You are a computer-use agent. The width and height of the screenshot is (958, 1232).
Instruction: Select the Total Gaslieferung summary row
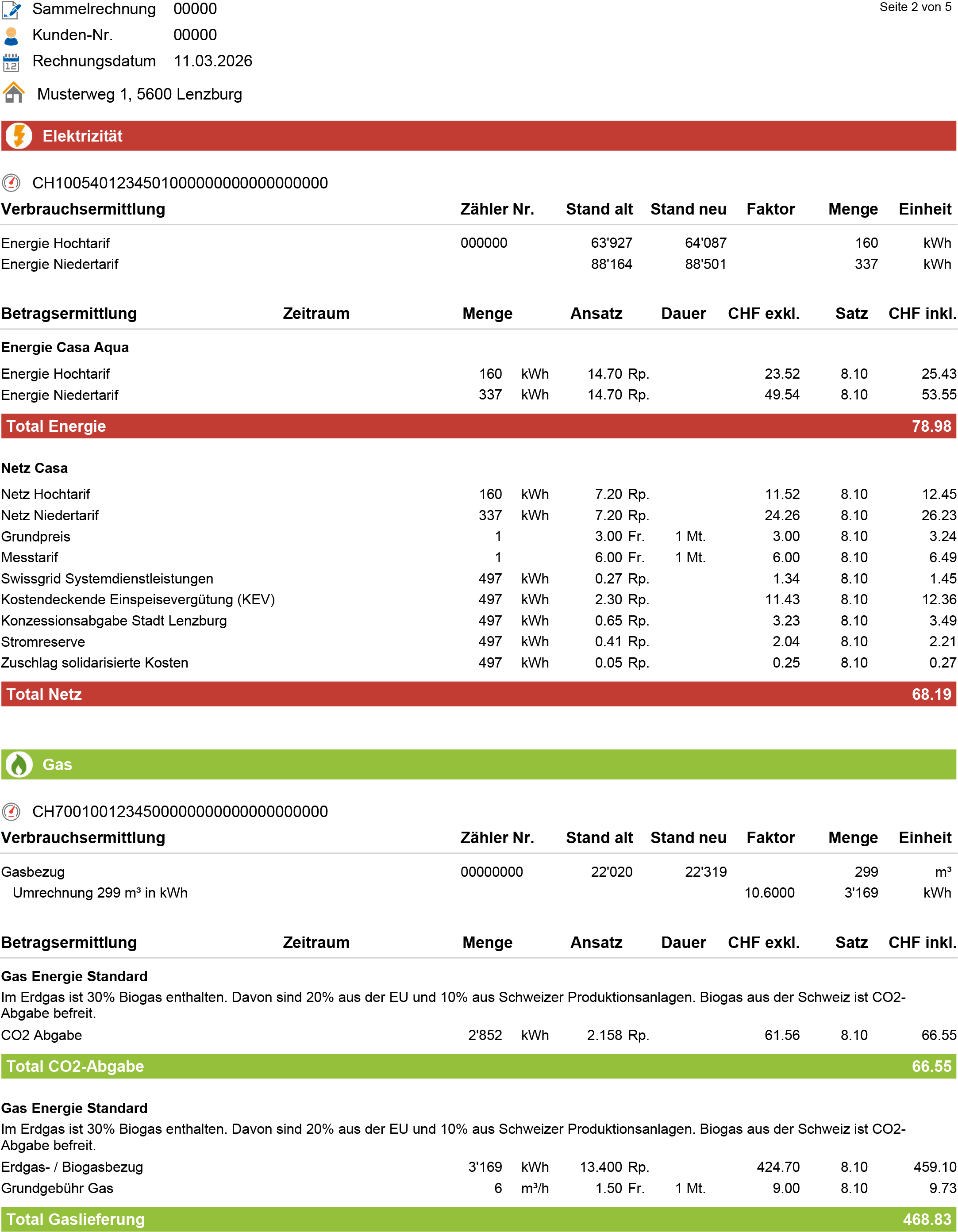[478, 1220]
